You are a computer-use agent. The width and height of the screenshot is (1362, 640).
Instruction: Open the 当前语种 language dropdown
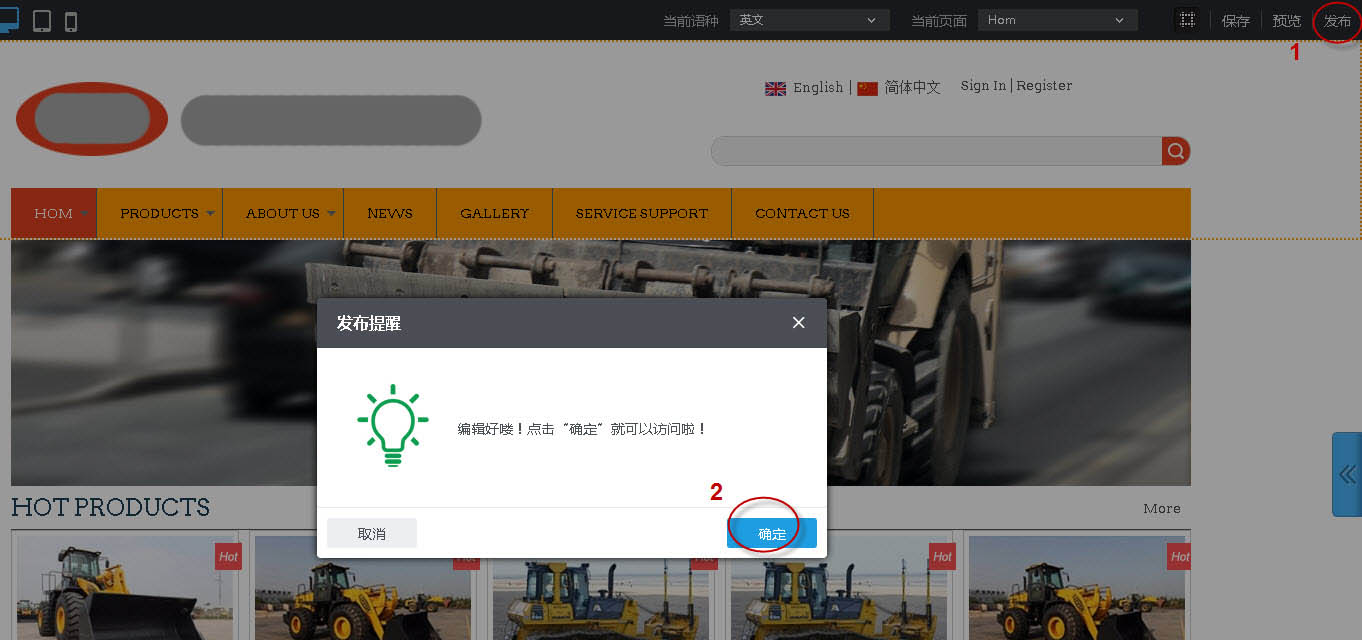click(x=809, y=20)
